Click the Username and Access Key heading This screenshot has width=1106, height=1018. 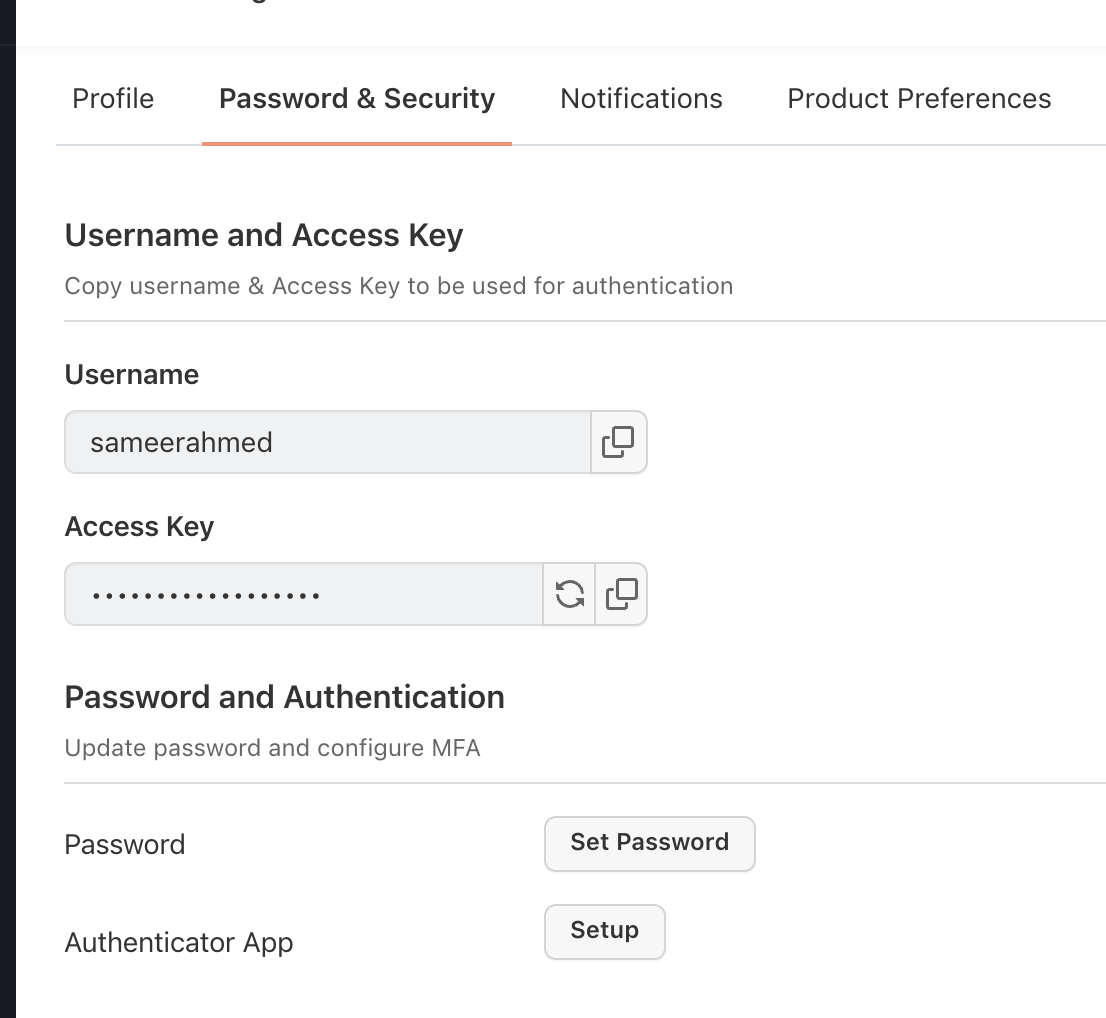click(x=264, y=235)
